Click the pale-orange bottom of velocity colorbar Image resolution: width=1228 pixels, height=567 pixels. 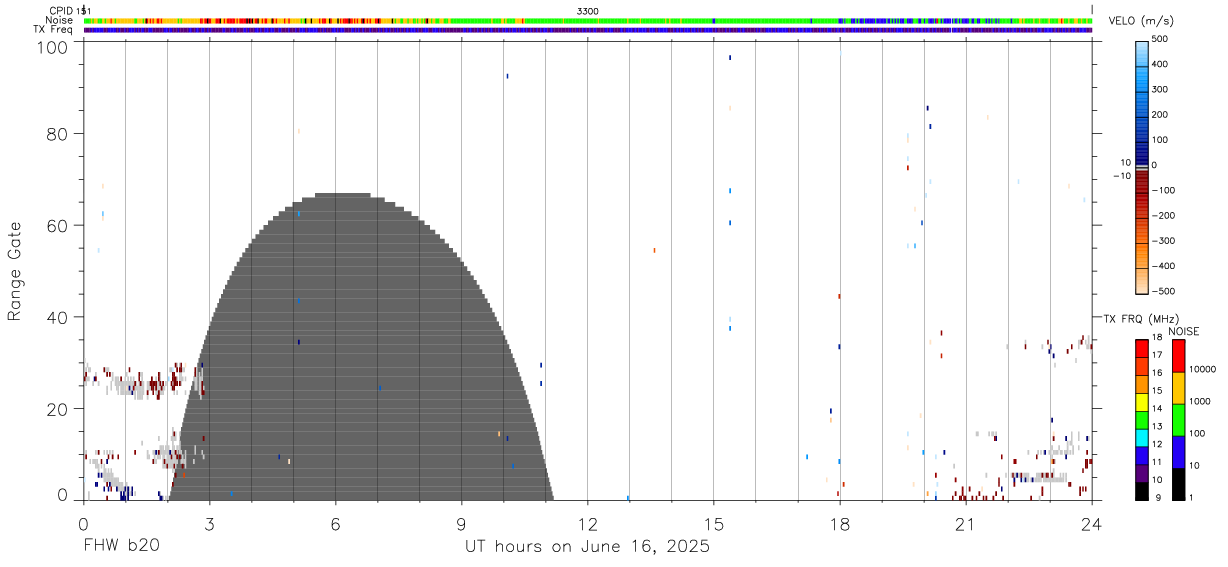(1141, 282)
